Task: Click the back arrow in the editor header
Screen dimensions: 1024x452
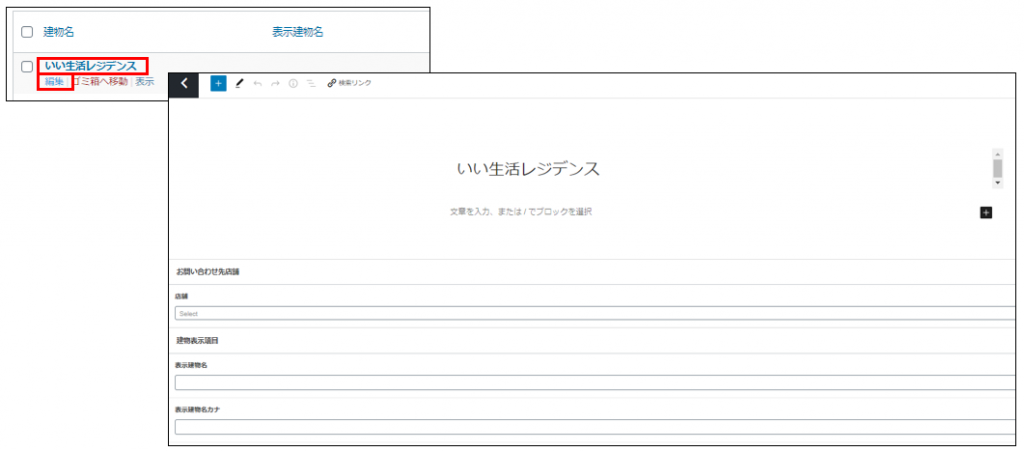Action: (x=184, y=84)
